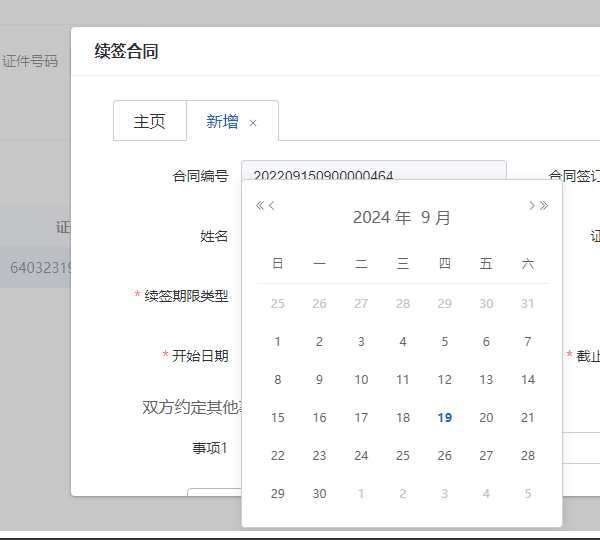Go to next year in calendar

click(x=545, y=206)
